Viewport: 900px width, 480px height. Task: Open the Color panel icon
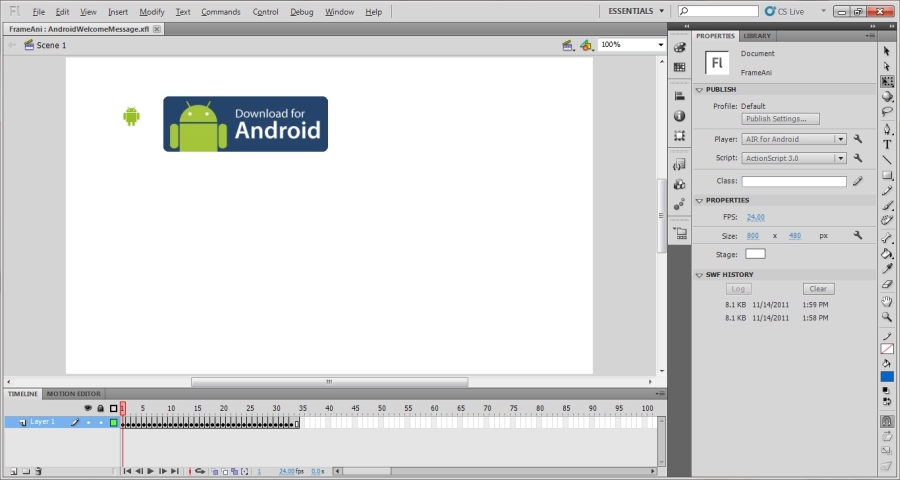coord(680,47)
